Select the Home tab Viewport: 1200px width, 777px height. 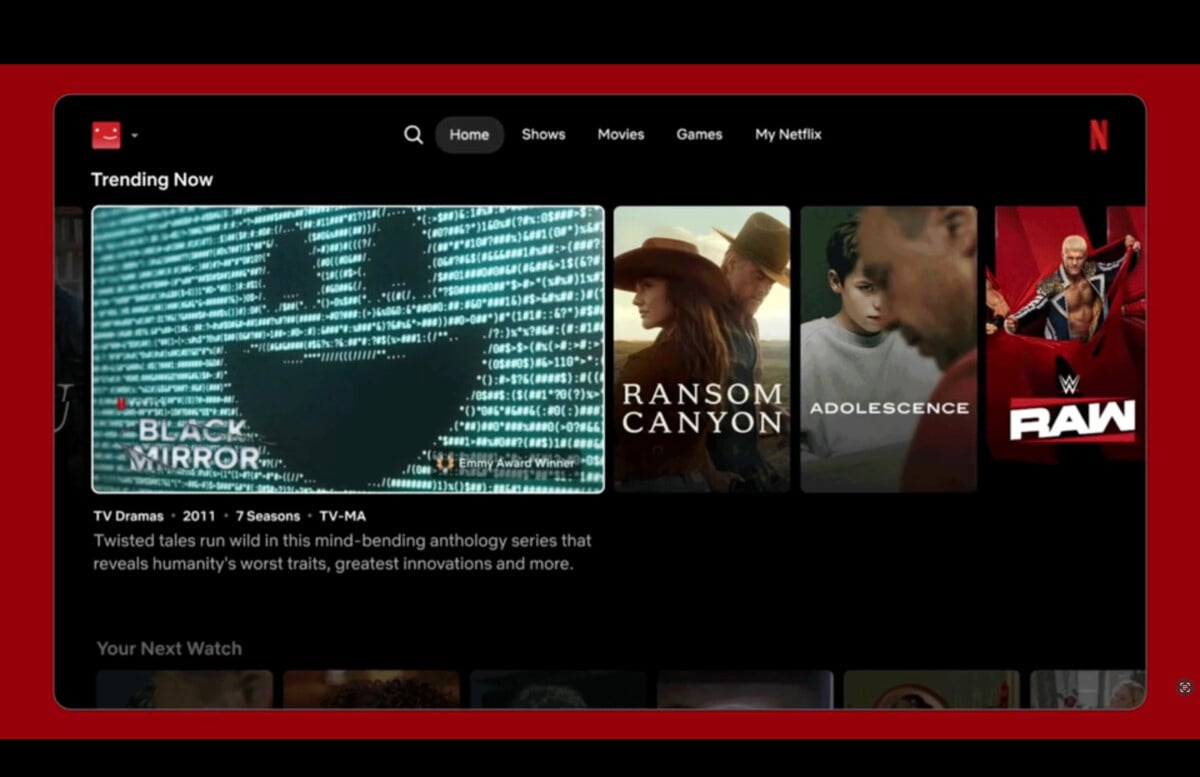coord(469,135)
